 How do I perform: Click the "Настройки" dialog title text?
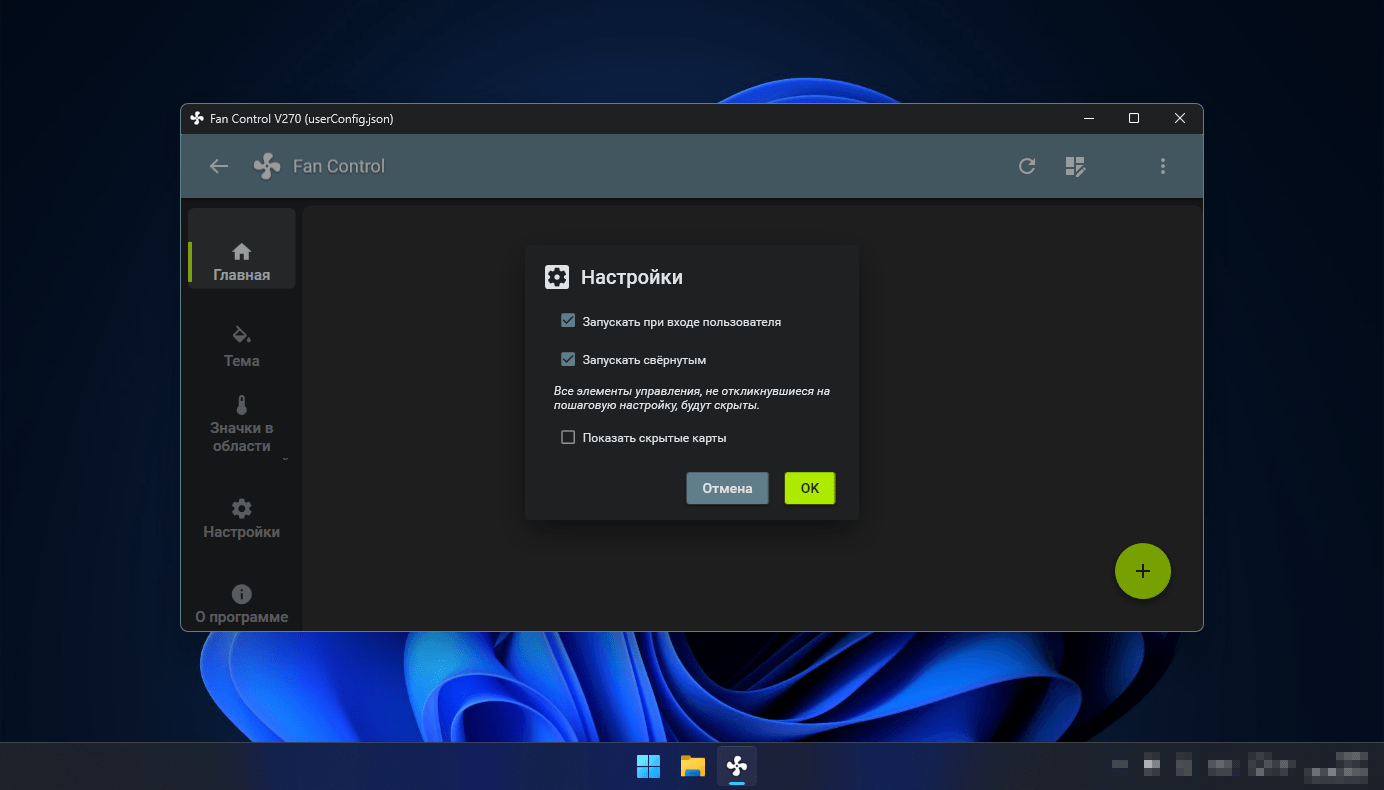point(632,277)
